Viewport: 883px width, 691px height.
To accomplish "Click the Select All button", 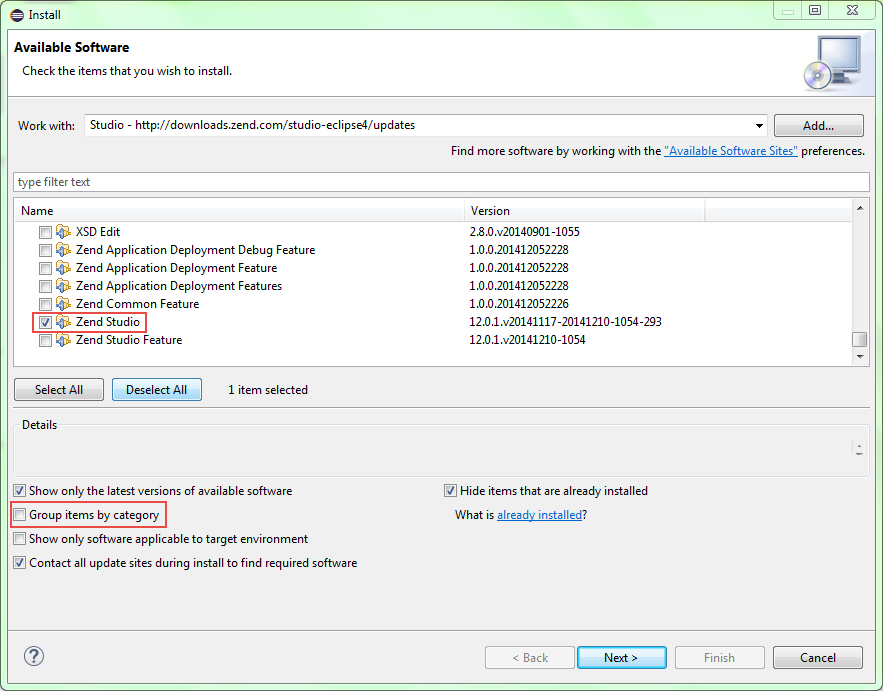I will pyautogui.click(x=59, y=390).
